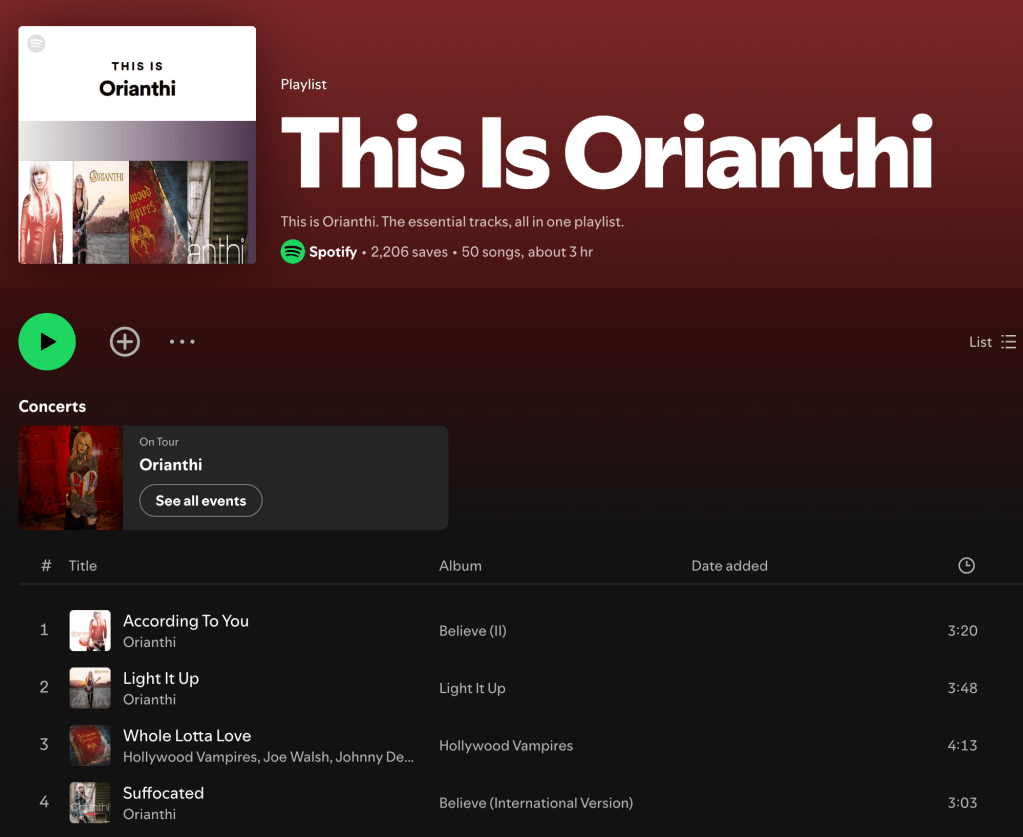
Task: Open the Believe (International Version) album link
Action: click(536, 803)
